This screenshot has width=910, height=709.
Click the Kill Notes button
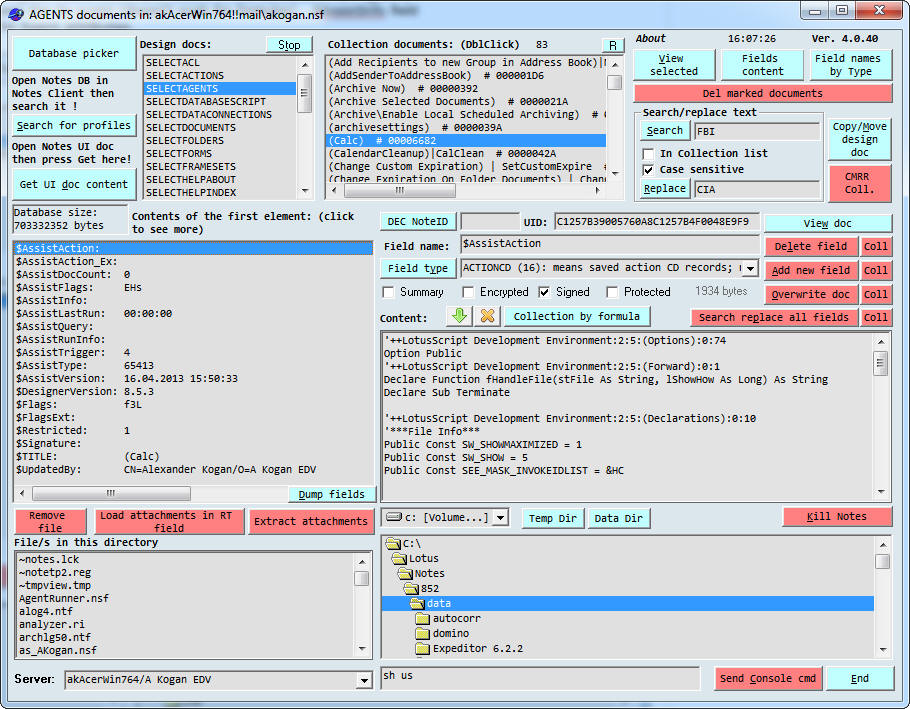point(837,516)
